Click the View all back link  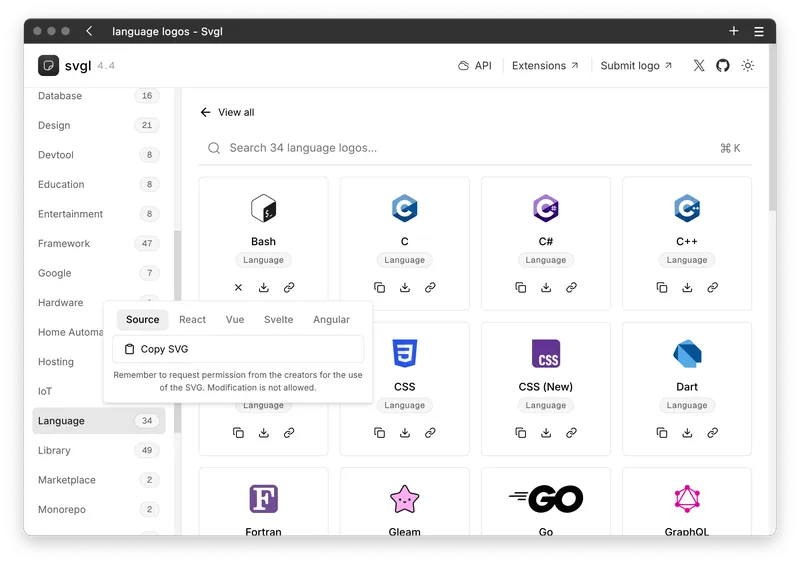pyautogui.click(x=228, y=112)
